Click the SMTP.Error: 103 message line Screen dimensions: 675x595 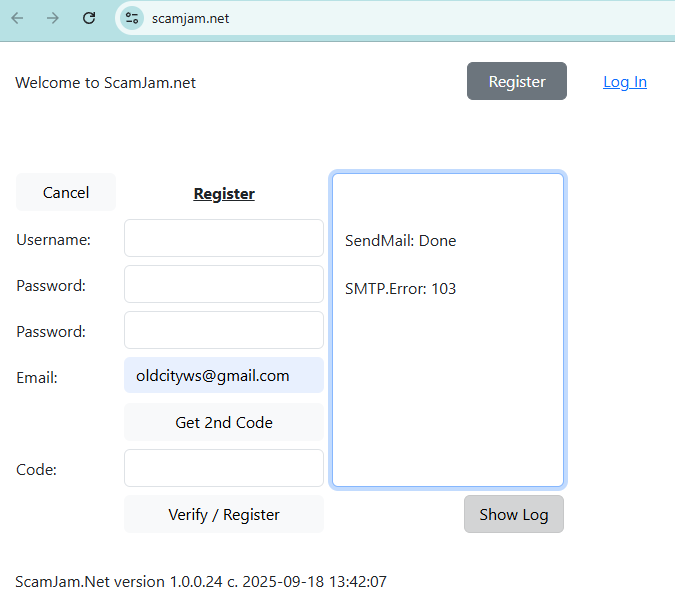[401, 289]
